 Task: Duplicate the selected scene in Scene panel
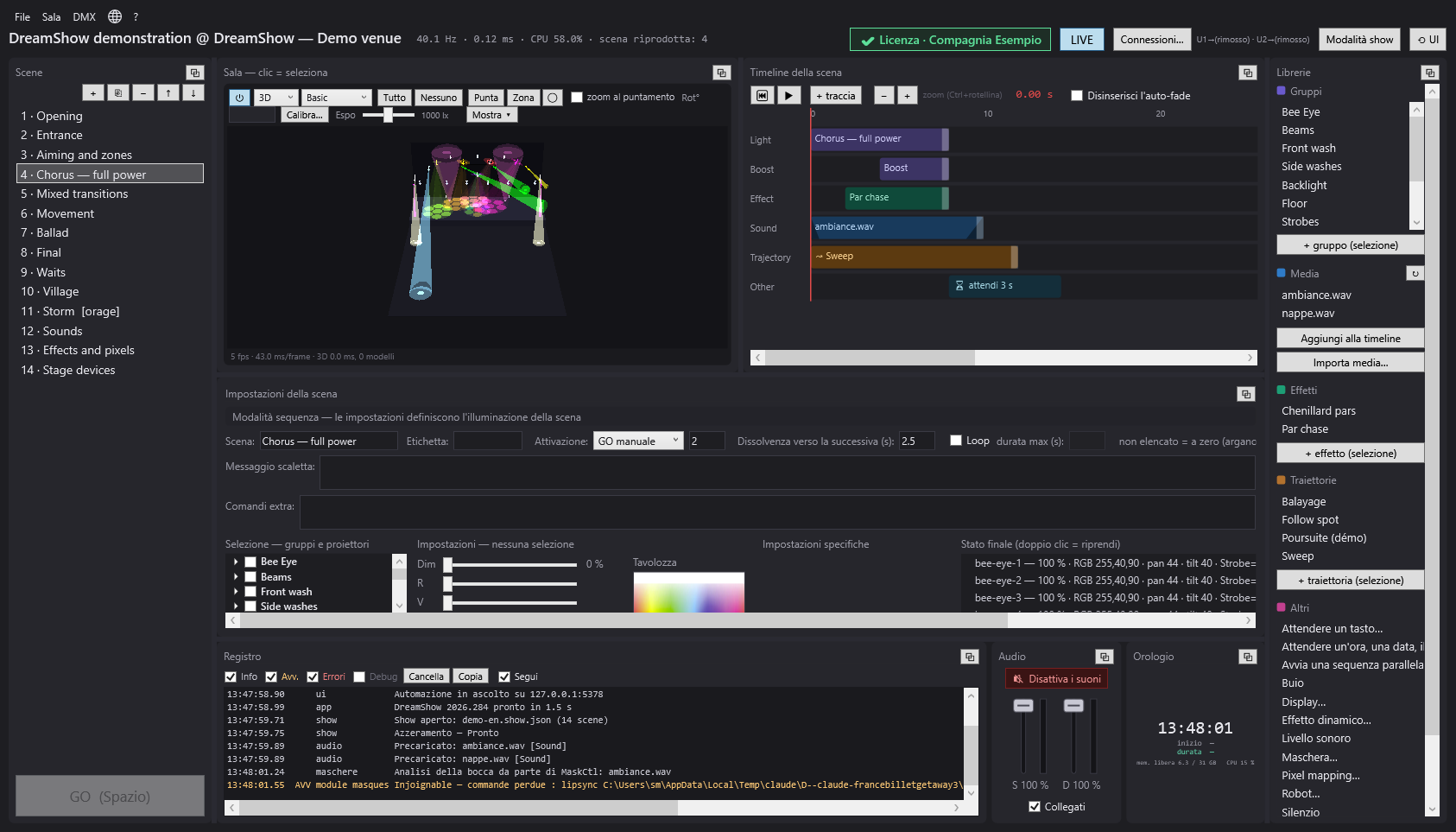(118, 92)
